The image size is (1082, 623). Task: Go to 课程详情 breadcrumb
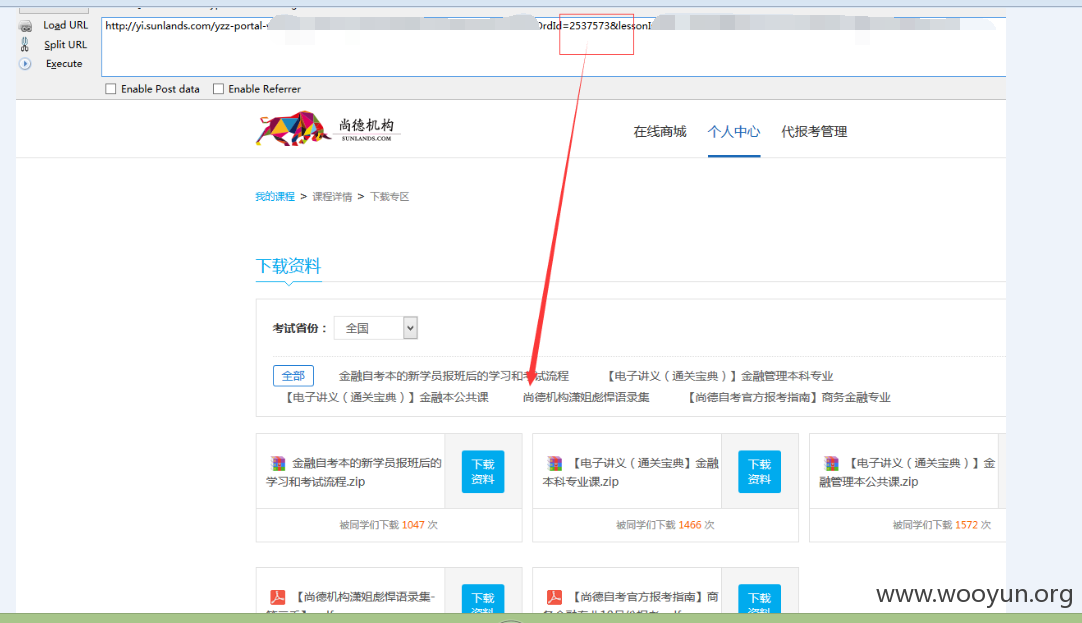click(332, 197)
